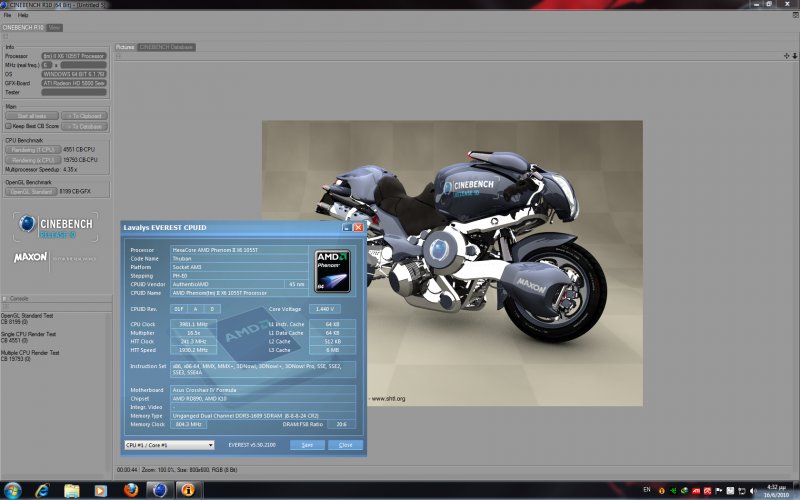
Task: Minimize the Lavalys EVEREST CPUID window
Action: (x=347, y=227)
